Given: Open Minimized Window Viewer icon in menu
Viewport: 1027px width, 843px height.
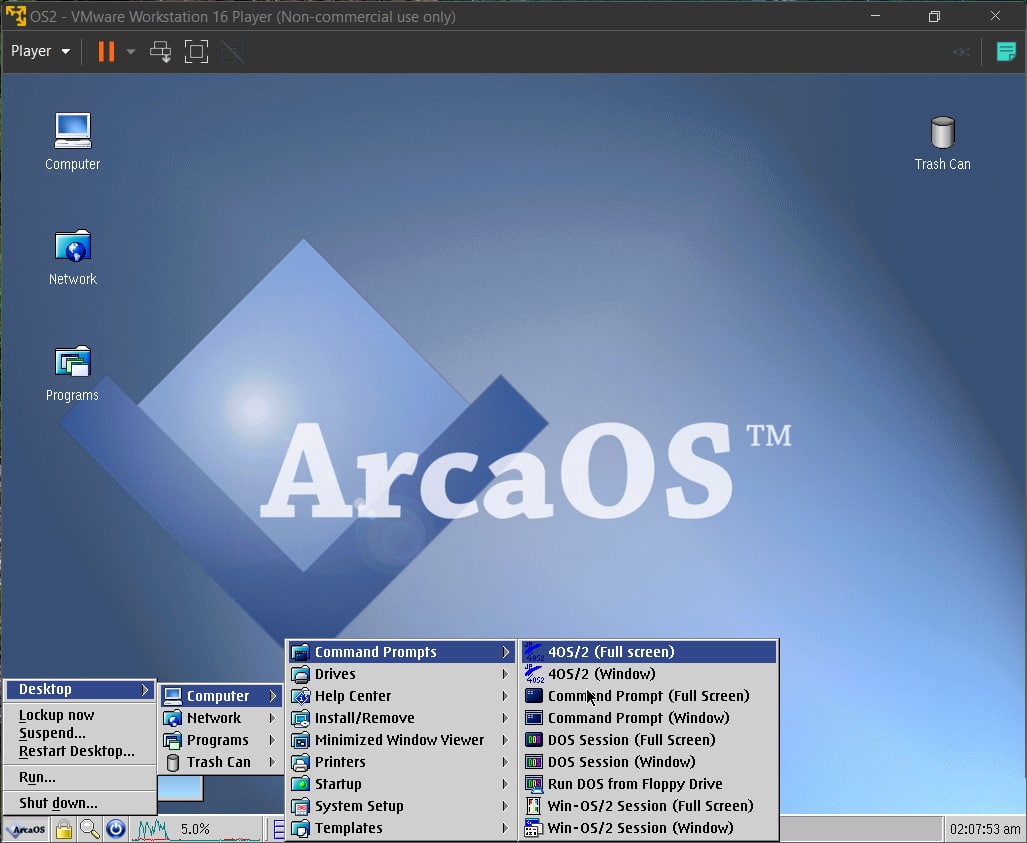Looking at the screenshot, I should tap(300, 740).
